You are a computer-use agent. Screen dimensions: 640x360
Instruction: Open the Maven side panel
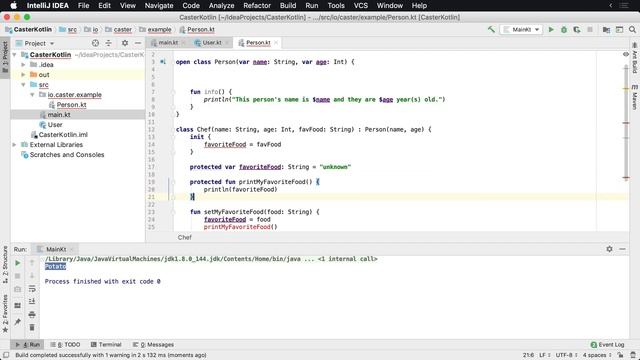tap(635, 97)
